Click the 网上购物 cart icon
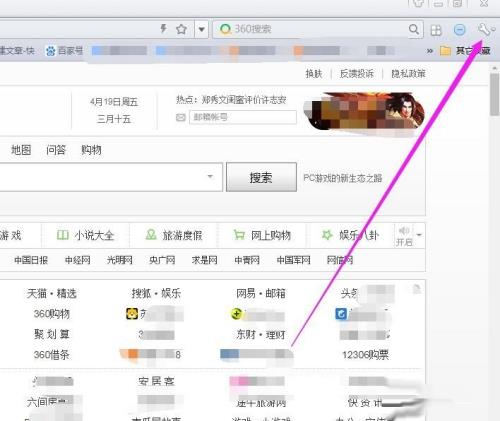Screen dimensions: 500x421 (x=239, y=235)
